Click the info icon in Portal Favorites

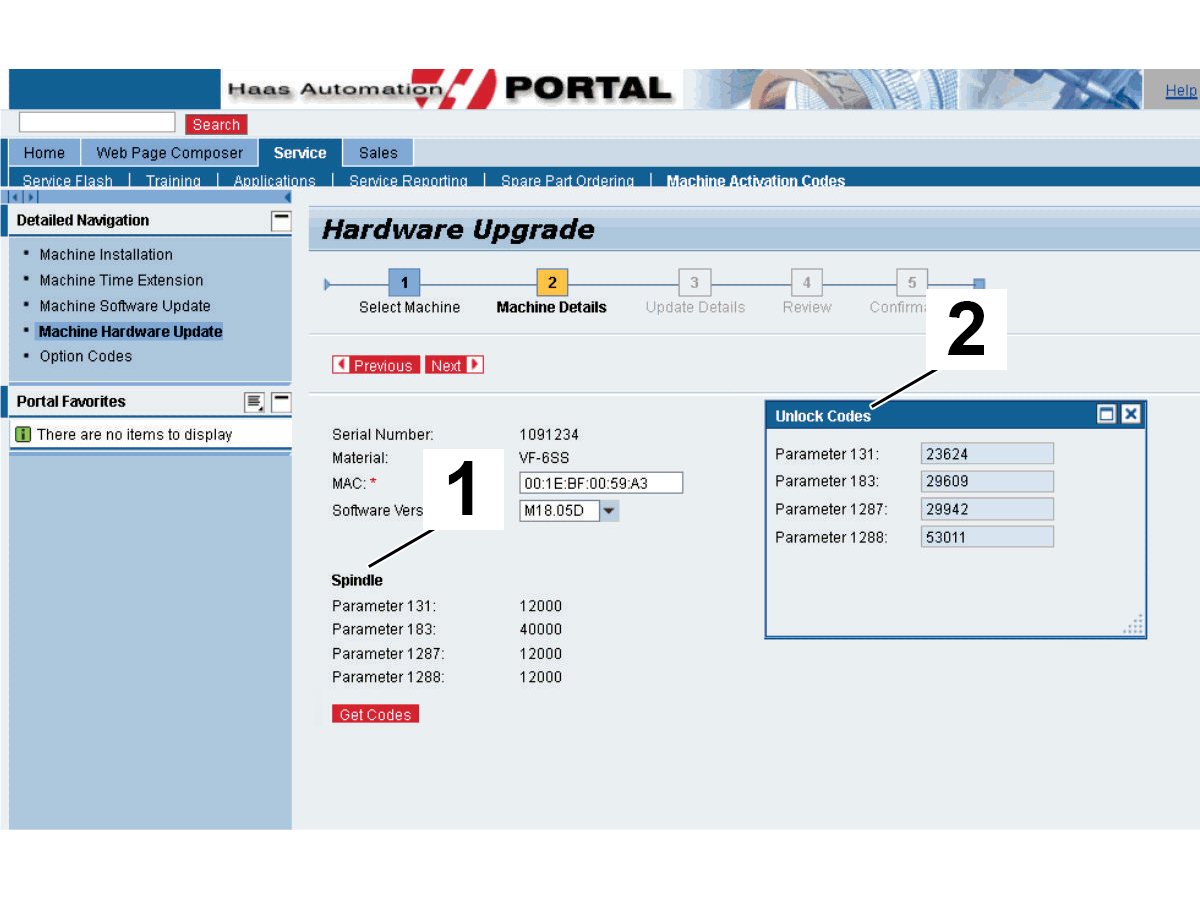[24, 435]
